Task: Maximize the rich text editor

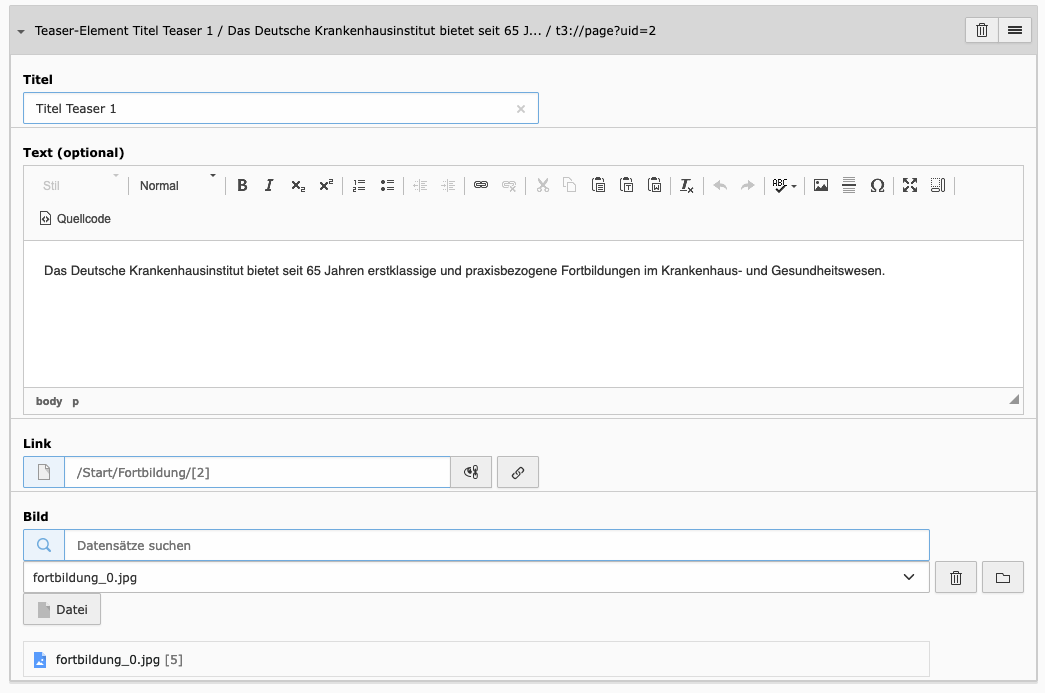Action: [910, 185]
